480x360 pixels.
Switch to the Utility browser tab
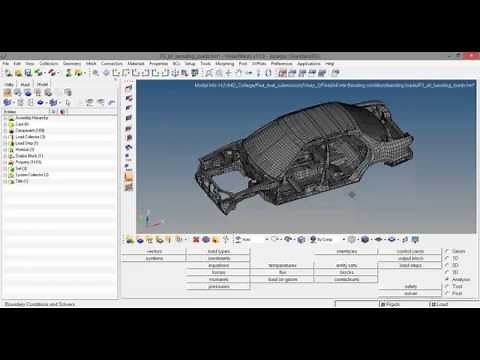pos(9,84)
